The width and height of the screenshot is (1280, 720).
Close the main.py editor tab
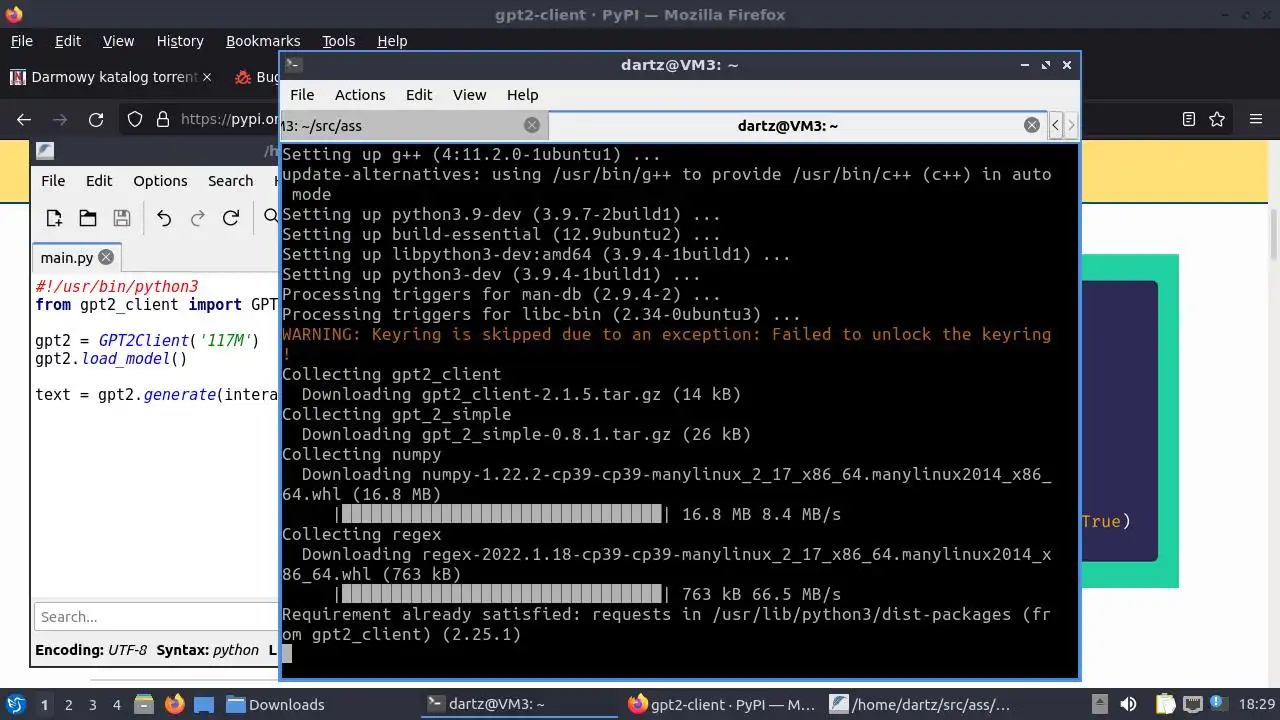point(105,257)
